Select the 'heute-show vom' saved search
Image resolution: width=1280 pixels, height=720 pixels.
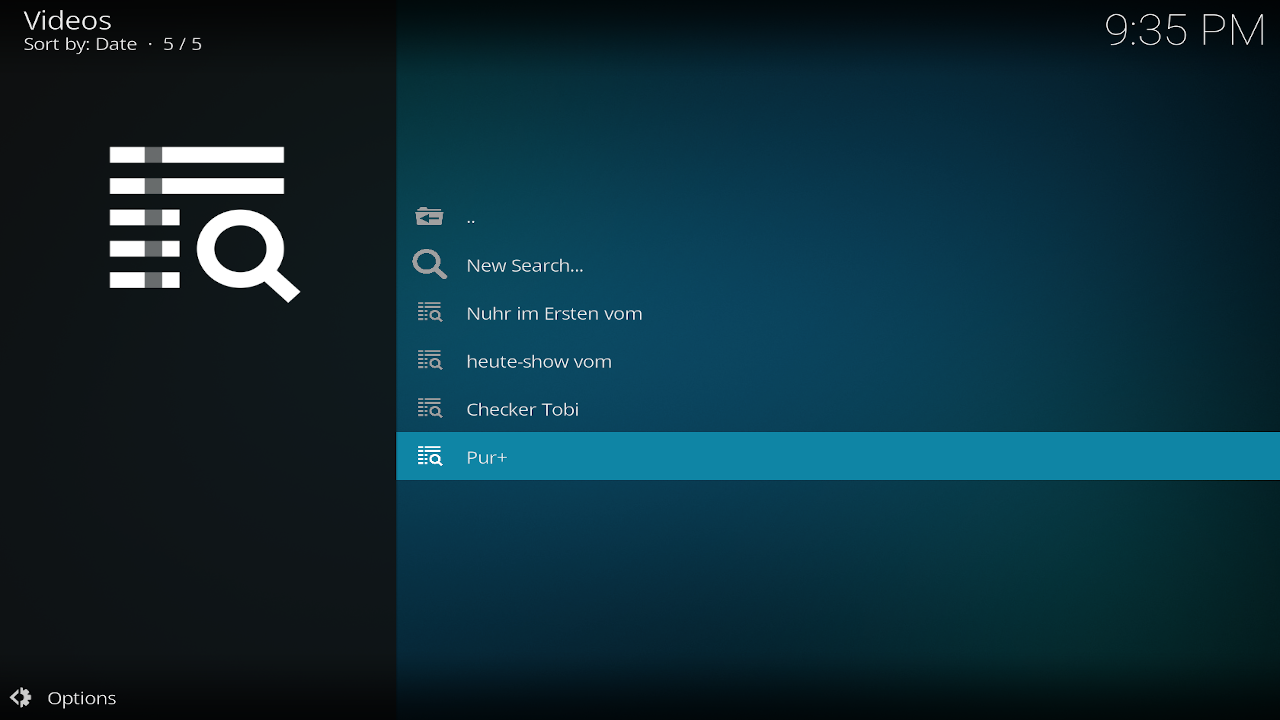[538, 362]
